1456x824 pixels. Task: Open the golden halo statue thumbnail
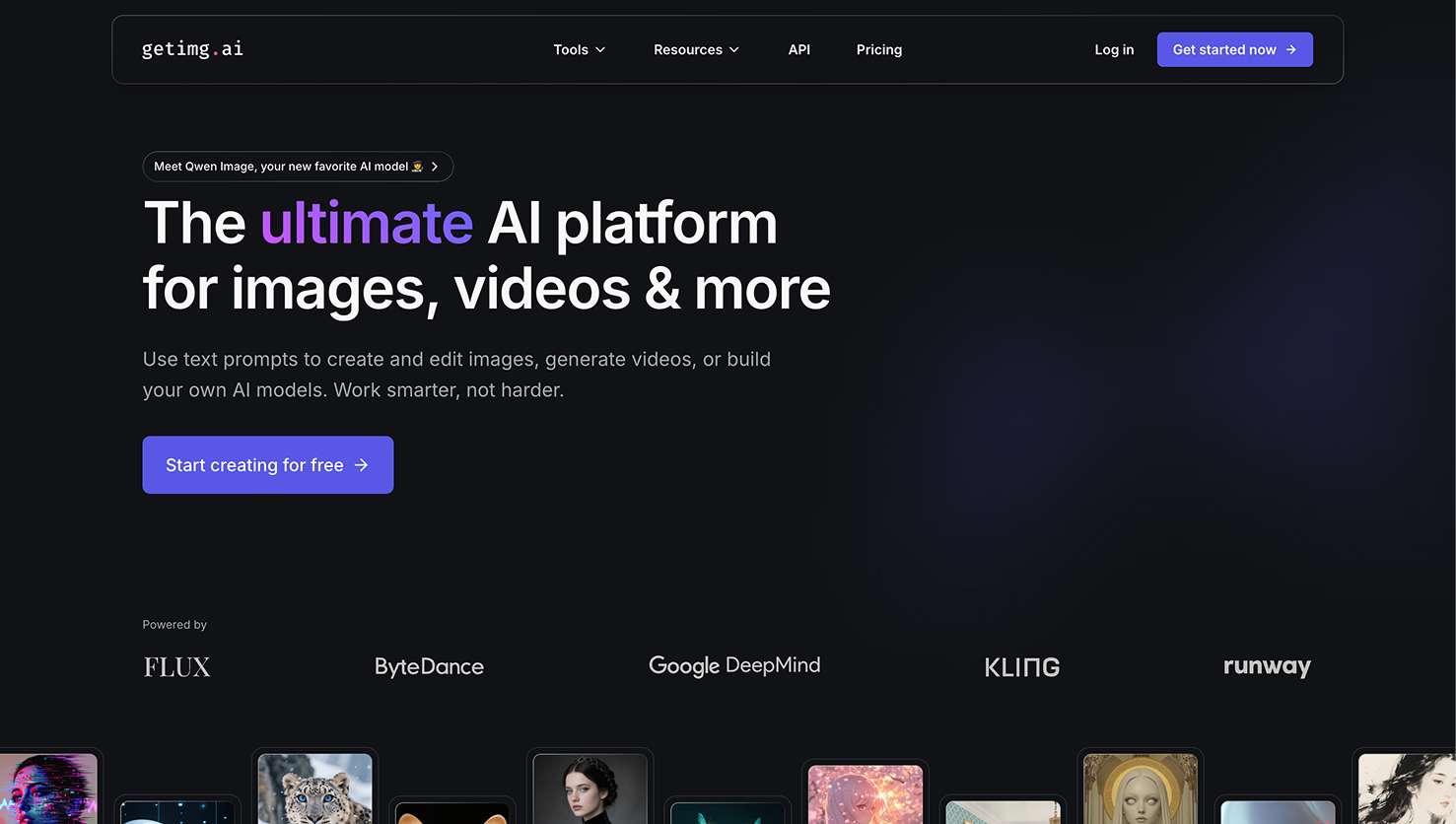click(1141, 789)
